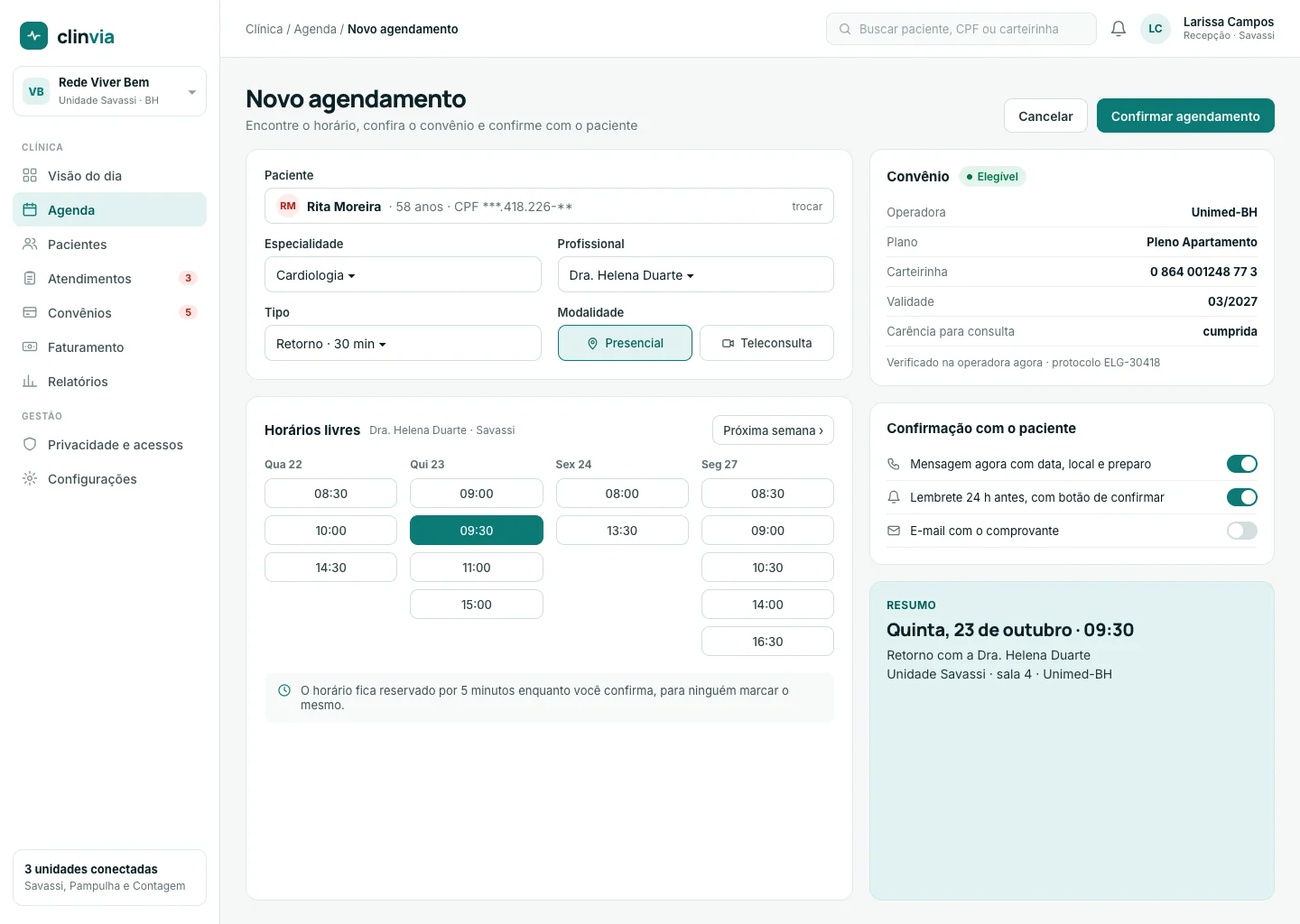This screenshot has height=924, width=1300.
Task: Click the Privacidade shield icon
Action: click(30, 444)
